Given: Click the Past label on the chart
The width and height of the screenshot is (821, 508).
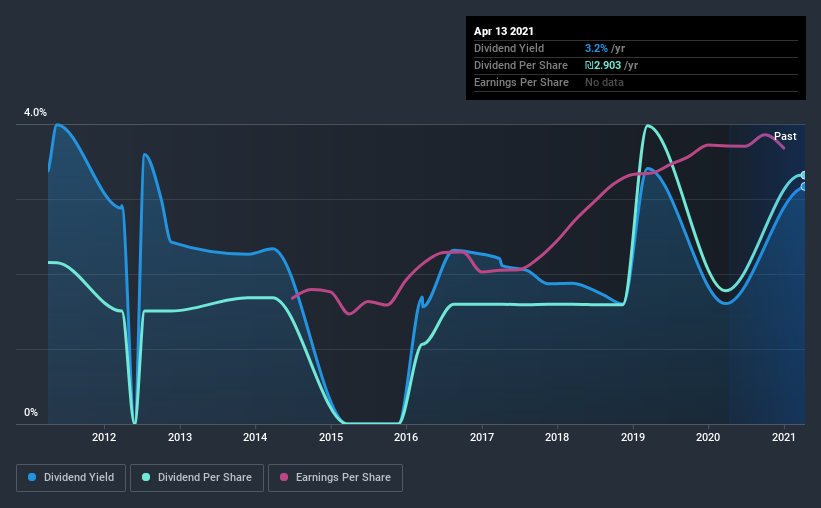Looking at the screenshot, I should (x=785, y=136).
